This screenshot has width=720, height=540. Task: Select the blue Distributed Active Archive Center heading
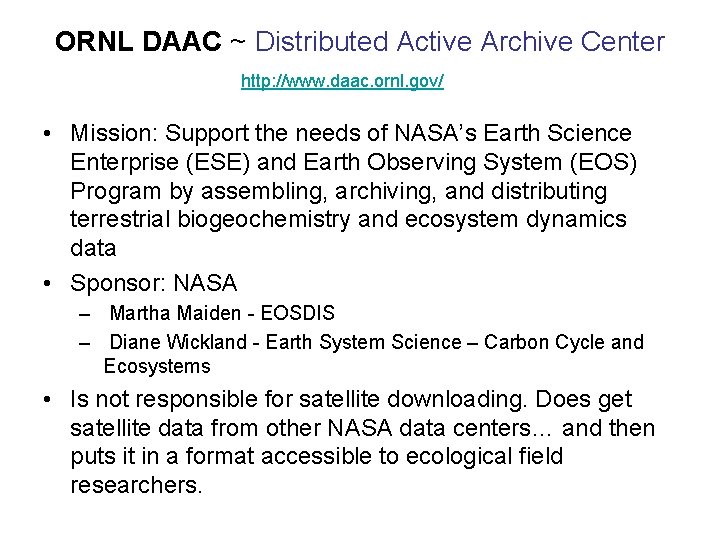(460, 41)
